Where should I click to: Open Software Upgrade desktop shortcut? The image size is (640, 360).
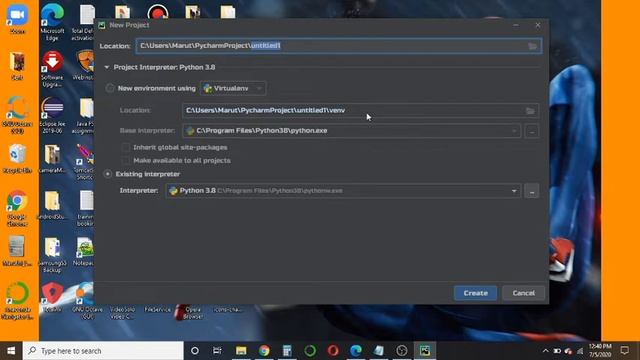point(52,69)
